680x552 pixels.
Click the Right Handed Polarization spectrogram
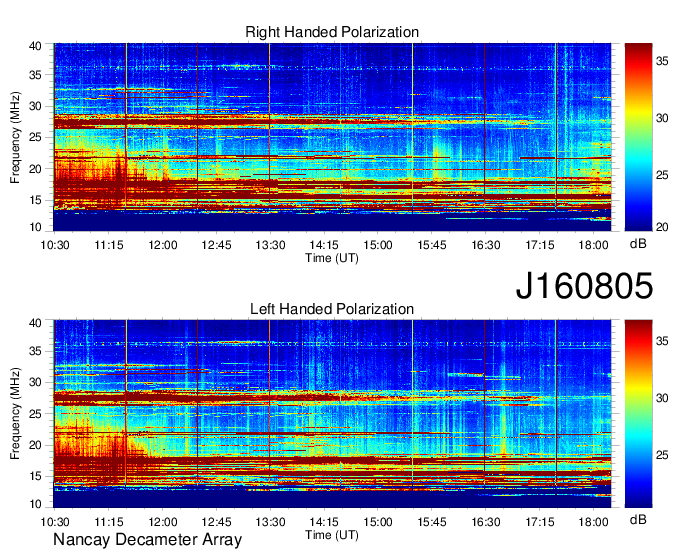[x=332, y=137]
